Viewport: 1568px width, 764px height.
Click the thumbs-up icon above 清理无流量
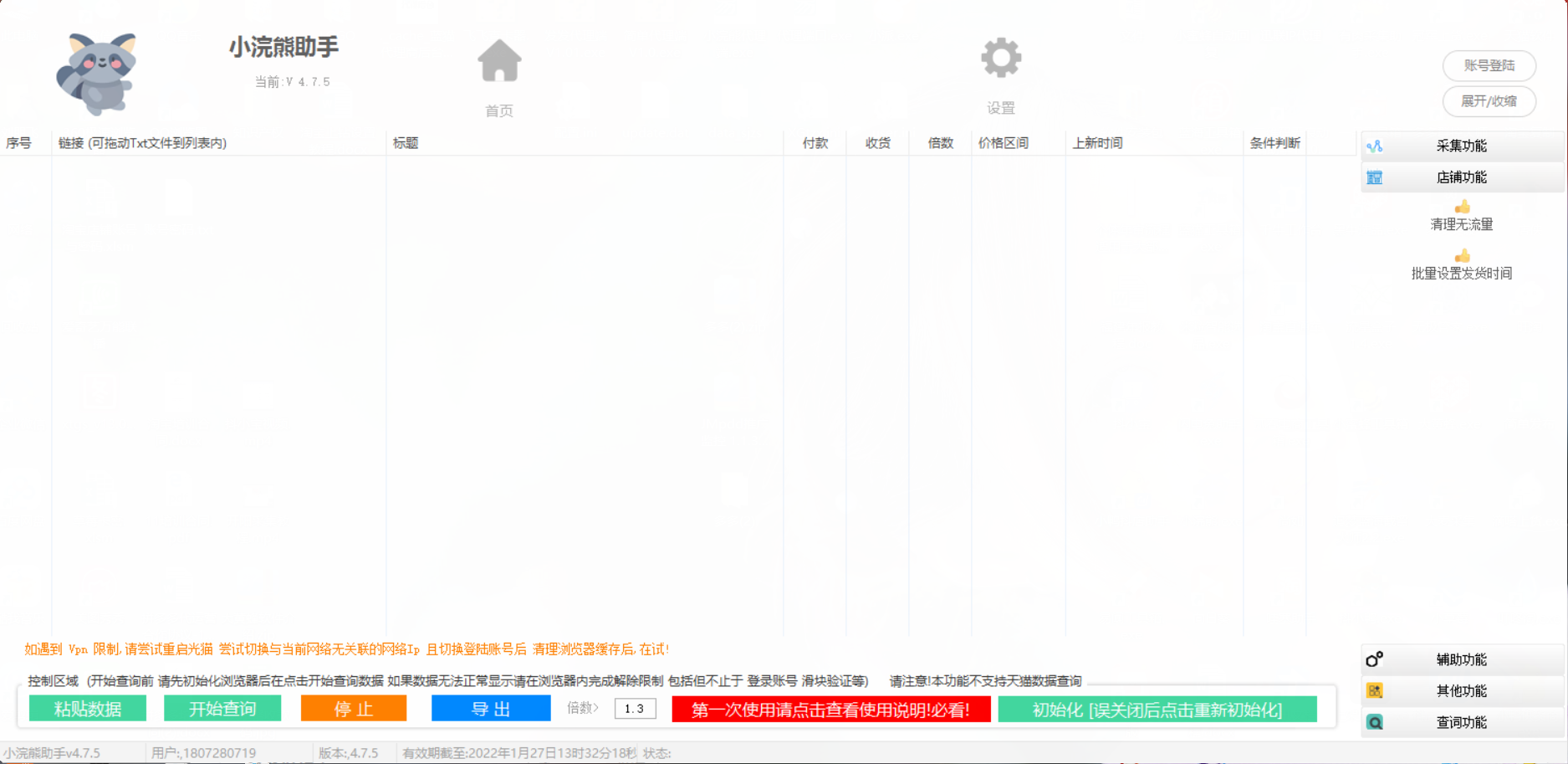point(1462,207)
